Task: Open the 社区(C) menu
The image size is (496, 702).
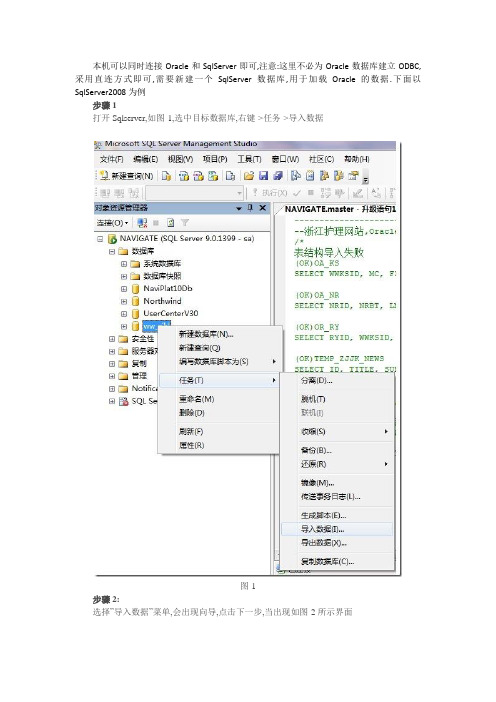Action: (321, 159)
